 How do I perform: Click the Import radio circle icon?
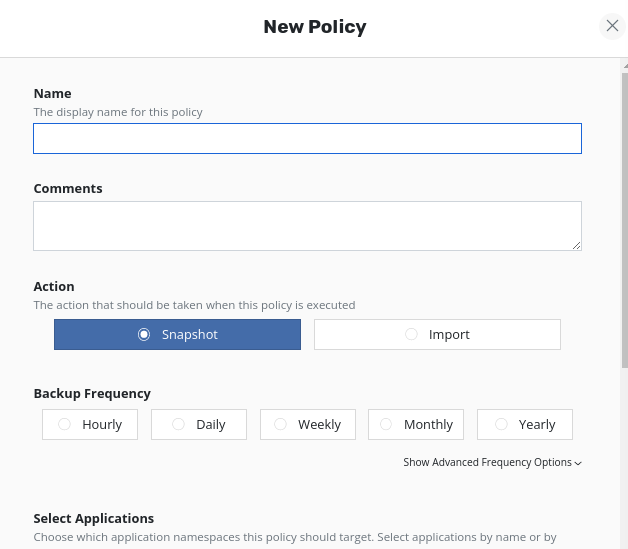411,335
